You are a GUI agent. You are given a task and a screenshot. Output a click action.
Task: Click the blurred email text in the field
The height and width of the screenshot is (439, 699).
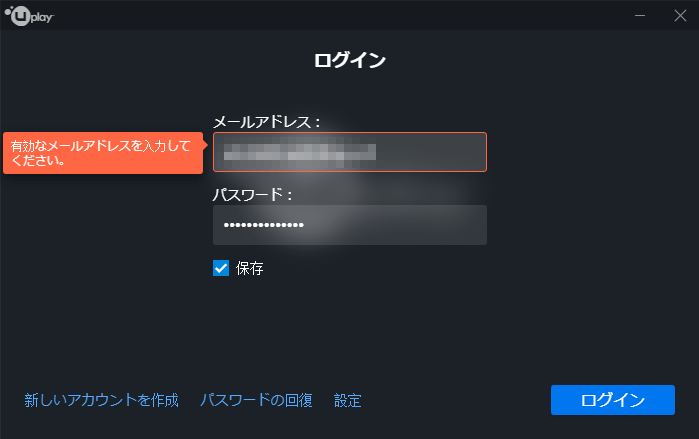tap(300, 152)
